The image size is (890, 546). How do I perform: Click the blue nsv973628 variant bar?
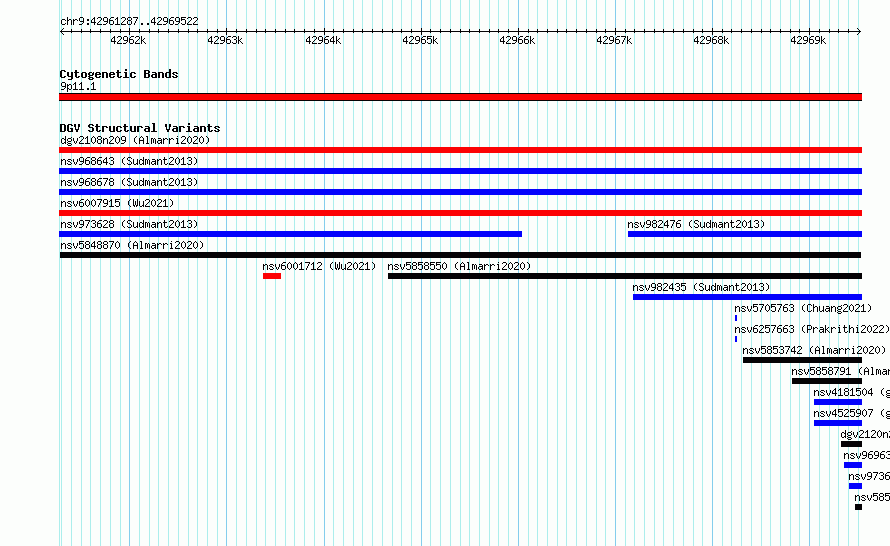(x=291, y=234)
